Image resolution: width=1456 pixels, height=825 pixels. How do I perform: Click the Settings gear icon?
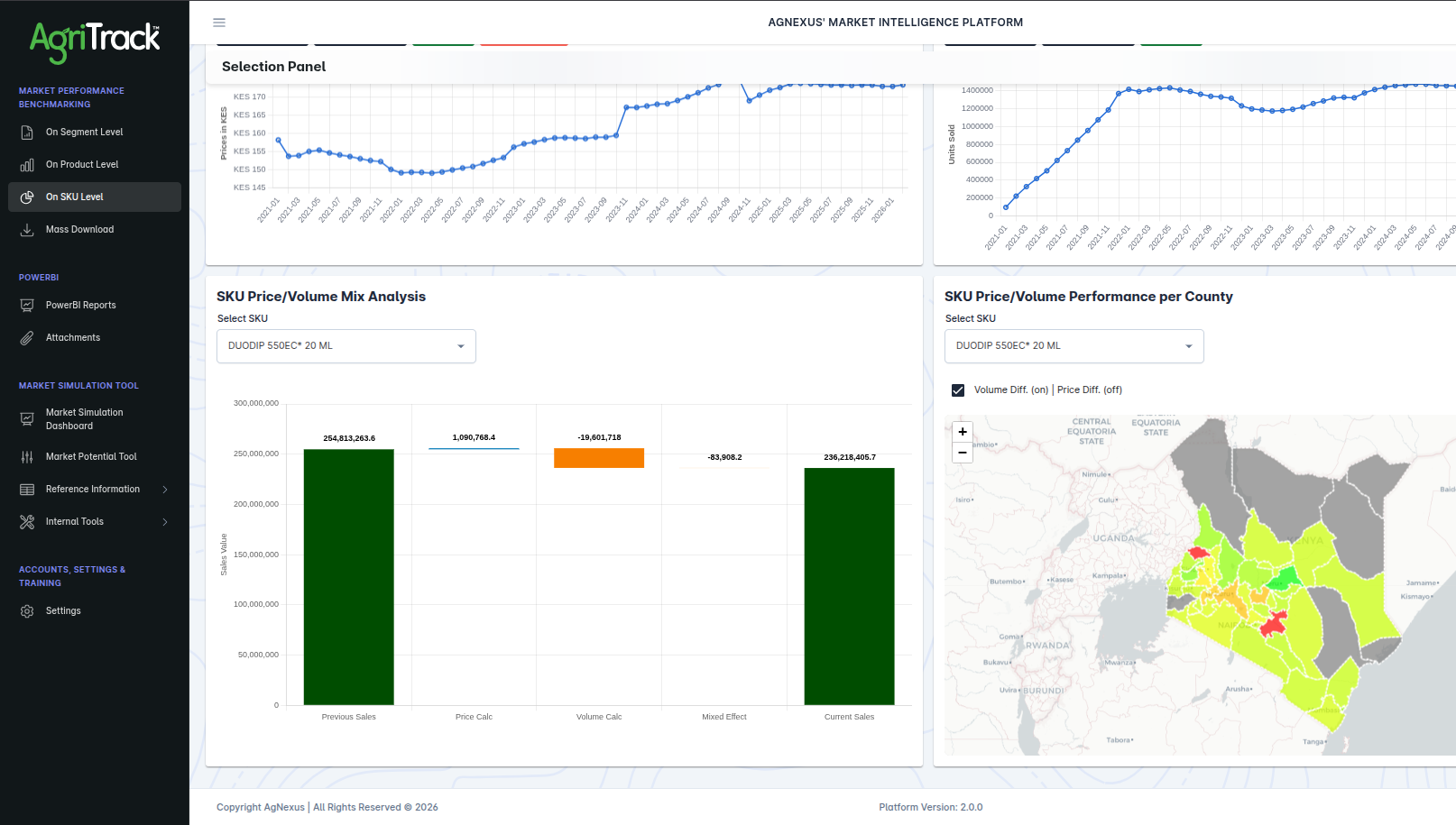click(27, 611)
